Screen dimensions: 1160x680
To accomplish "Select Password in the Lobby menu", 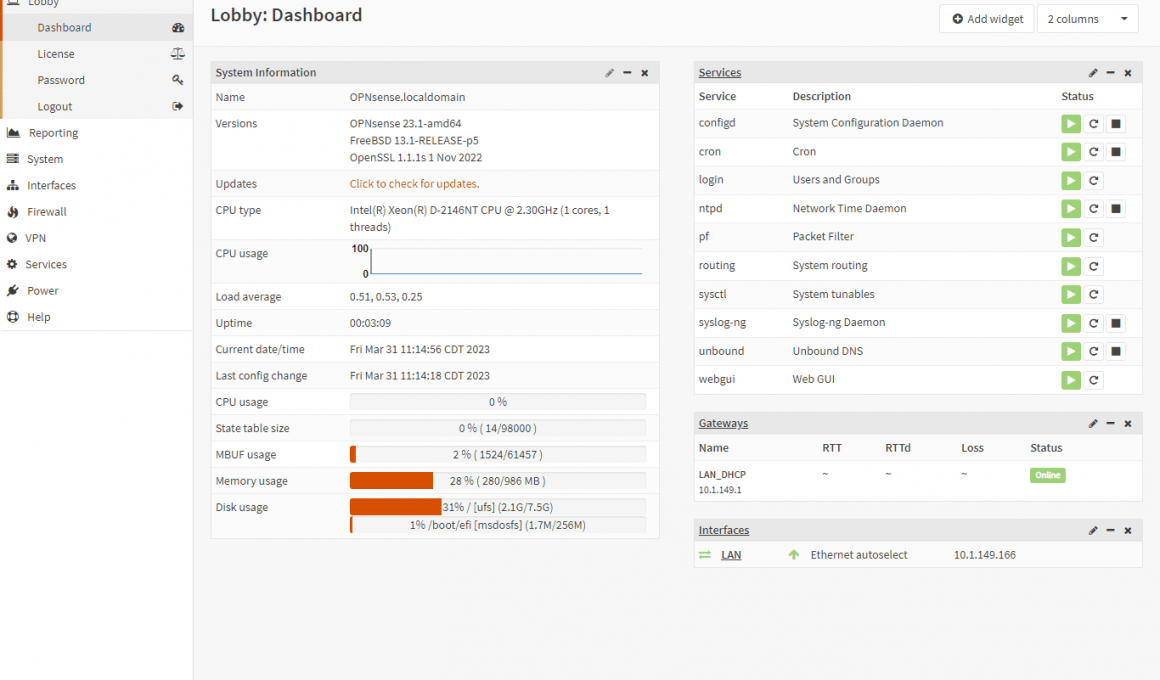I will (61, 80).
